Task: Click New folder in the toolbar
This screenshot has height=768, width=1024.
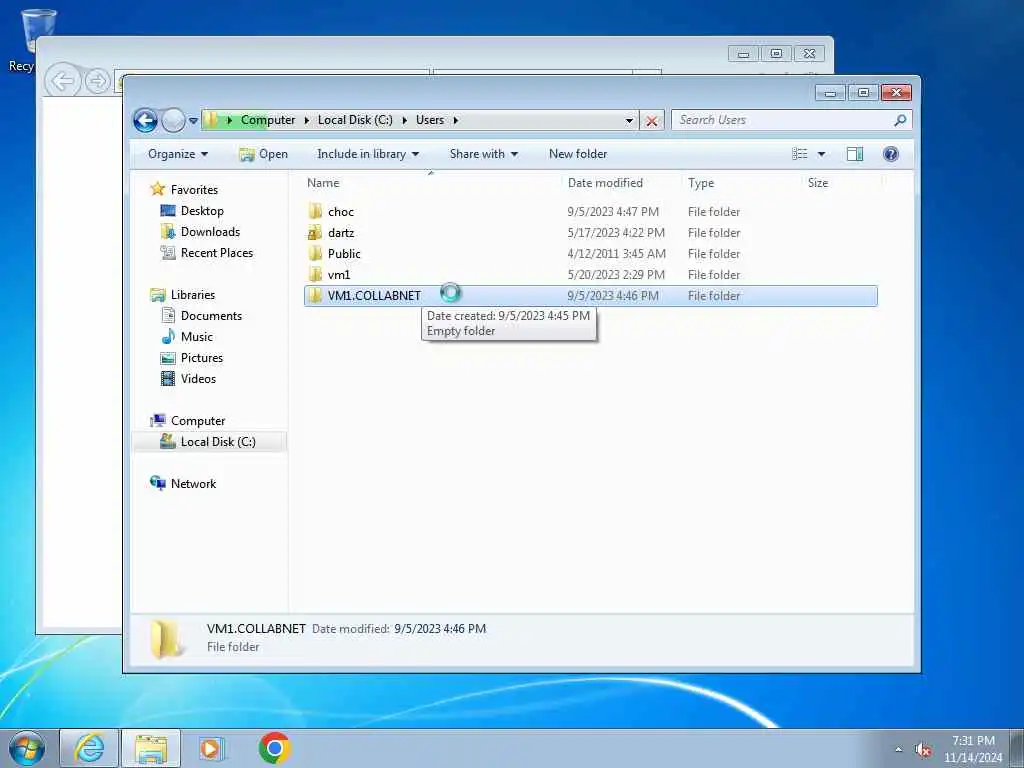Action: (x=578, y=154)
